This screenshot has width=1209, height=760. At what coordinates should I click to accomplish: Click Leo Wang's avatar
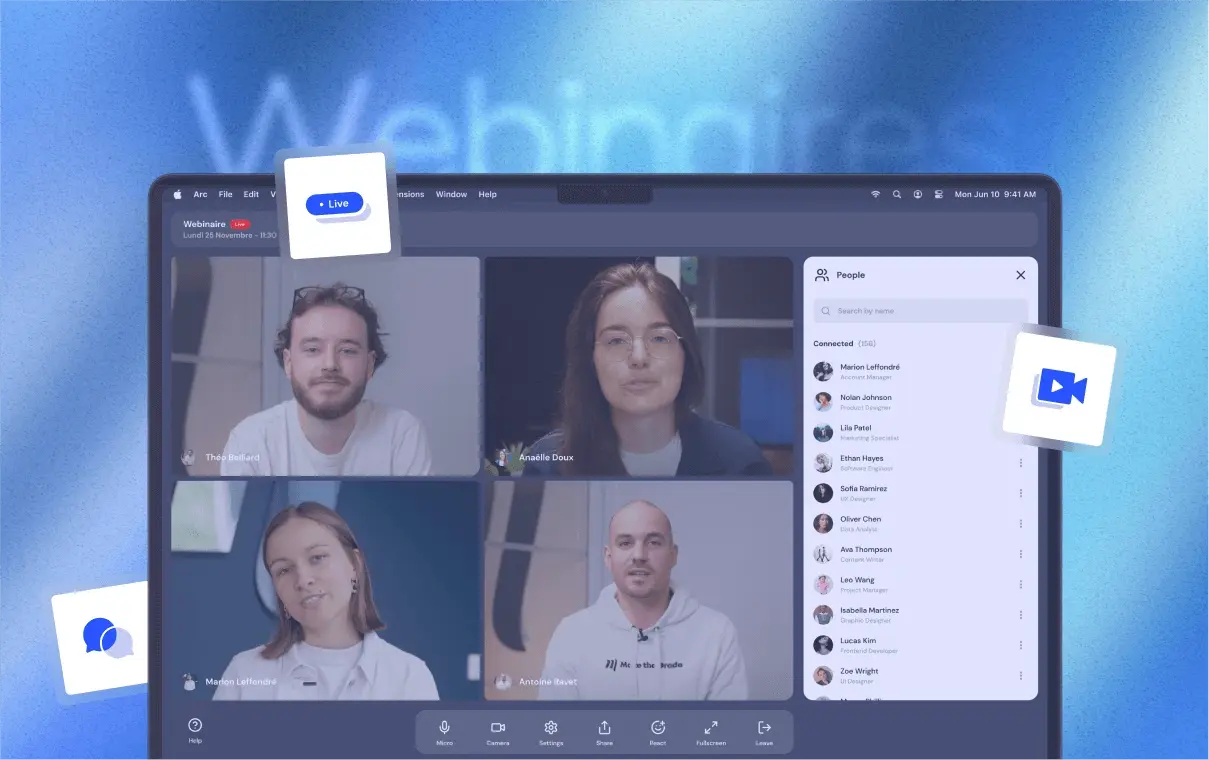(x=823, y=584)
